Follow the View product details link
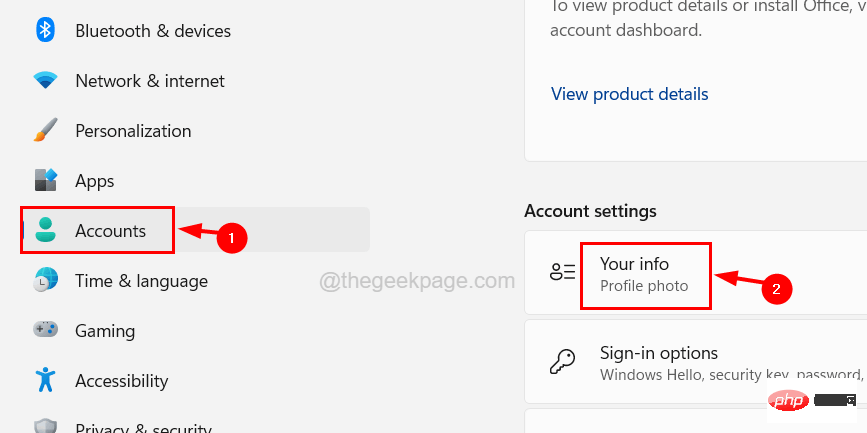Viewport: 867px width, 433px height. tap(629, 94)
